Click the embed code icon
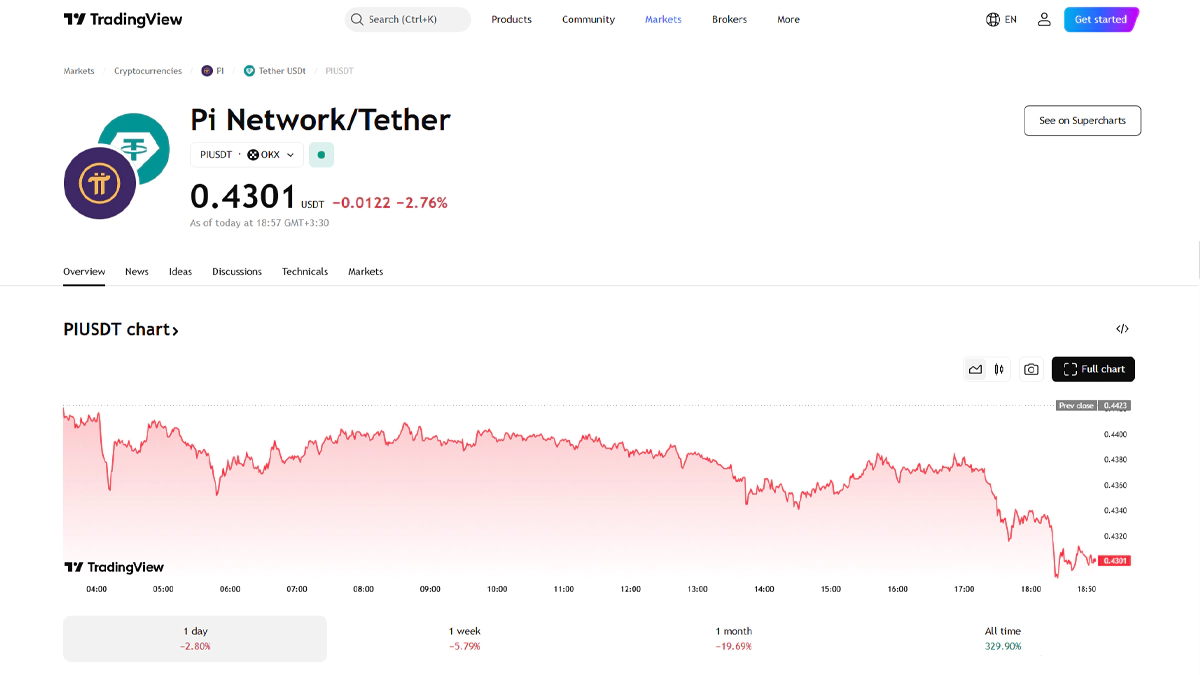1200x675 pixels. pos(1122,329)
